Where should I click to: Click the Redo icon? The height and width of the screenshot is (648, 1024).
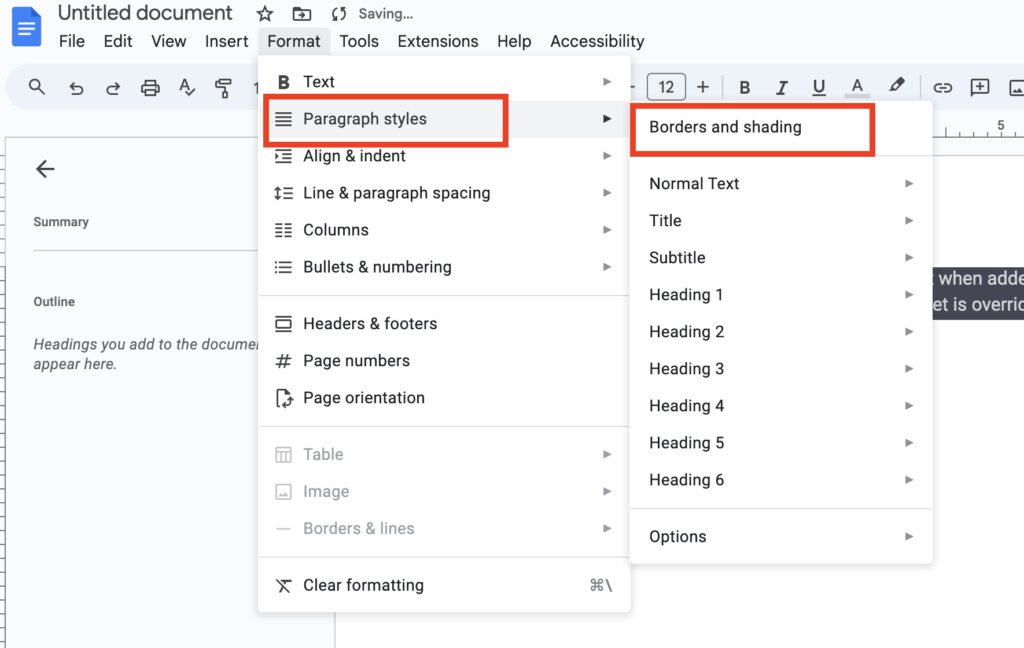[113, 87]
